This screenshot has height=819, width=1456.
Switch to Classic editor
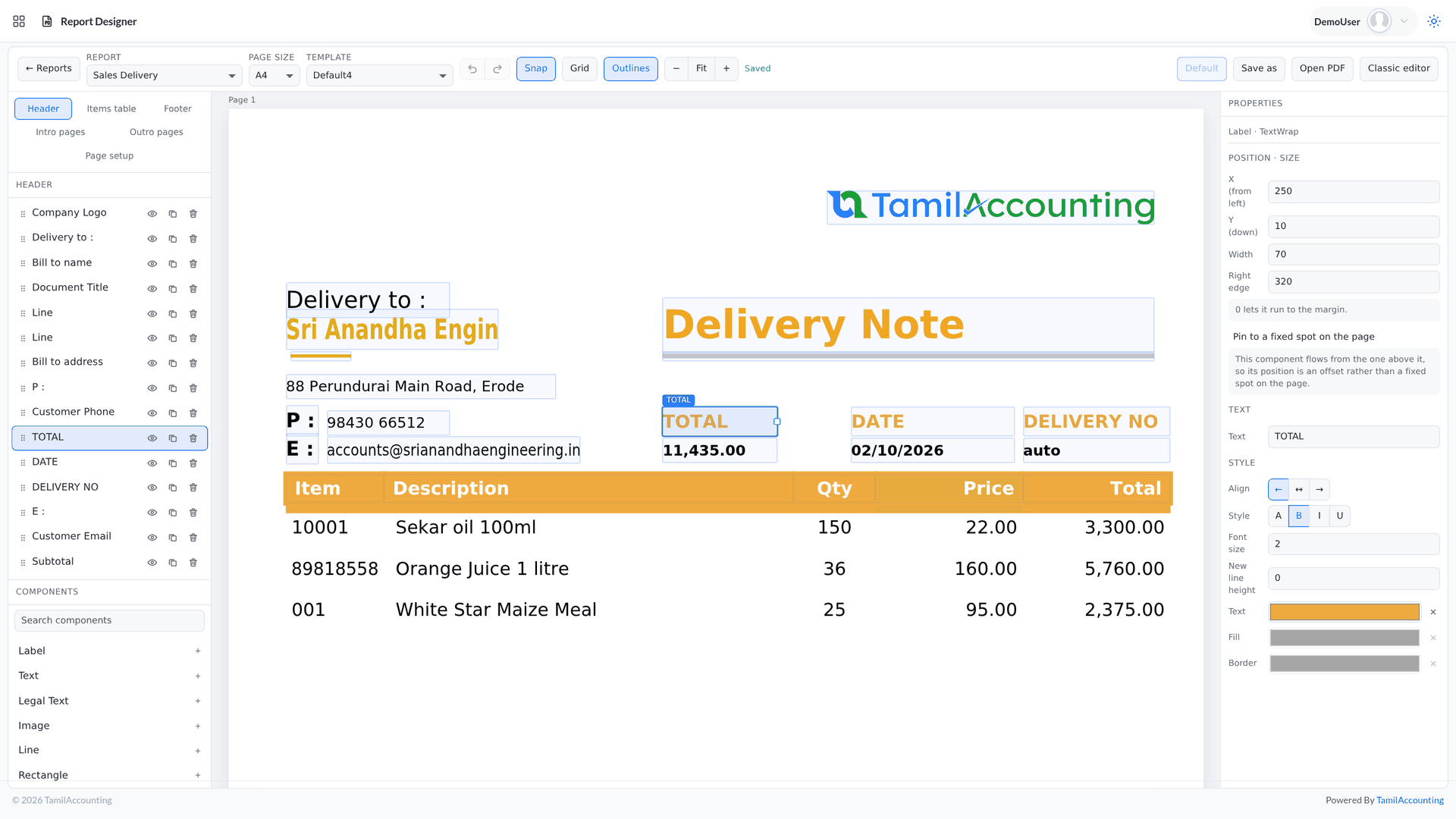point(1398,69)
